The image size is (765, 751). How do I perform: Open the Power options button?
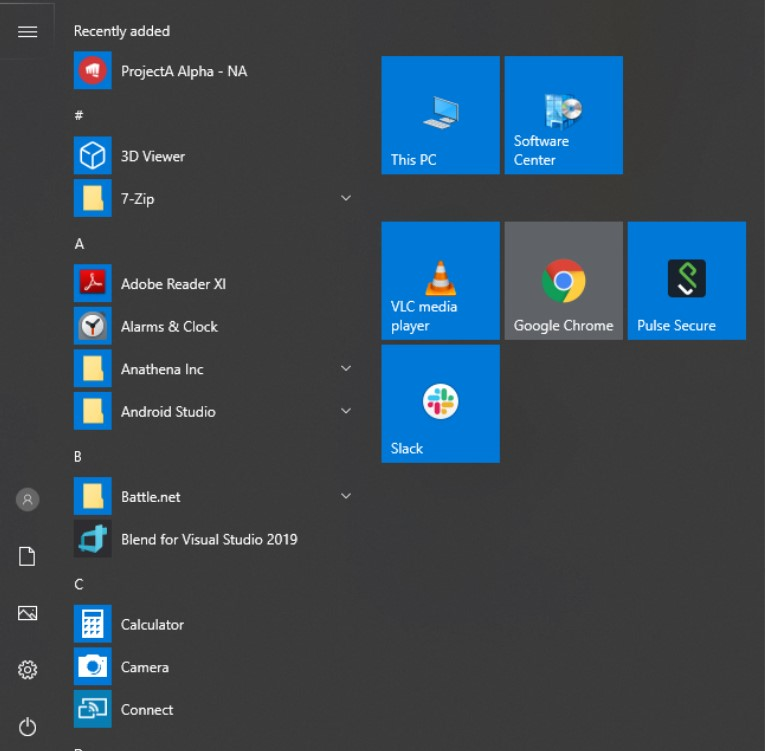tap(28, 727)
